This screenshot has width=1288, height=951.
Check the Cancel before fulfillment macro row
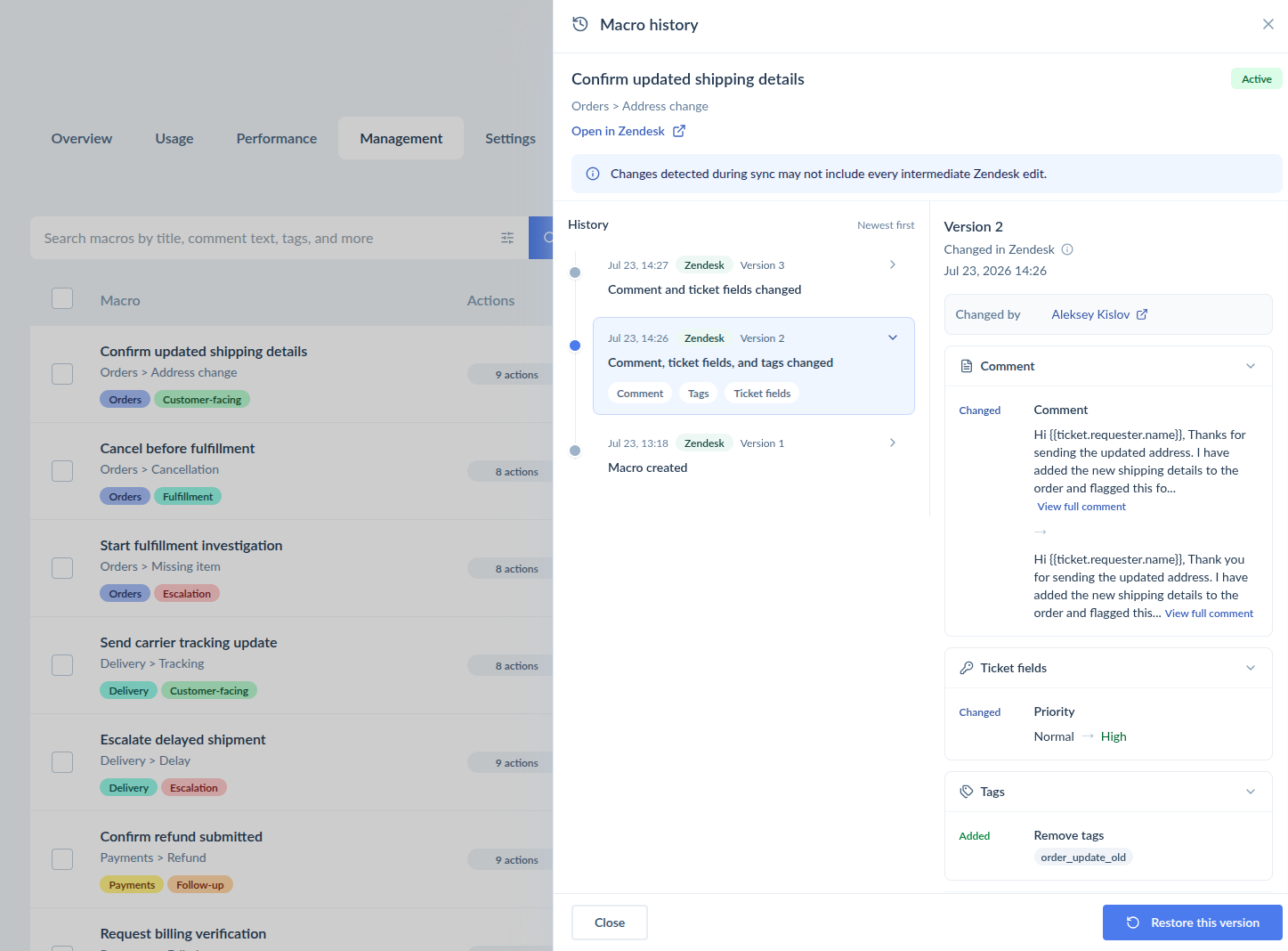click(x=62, y=470)
